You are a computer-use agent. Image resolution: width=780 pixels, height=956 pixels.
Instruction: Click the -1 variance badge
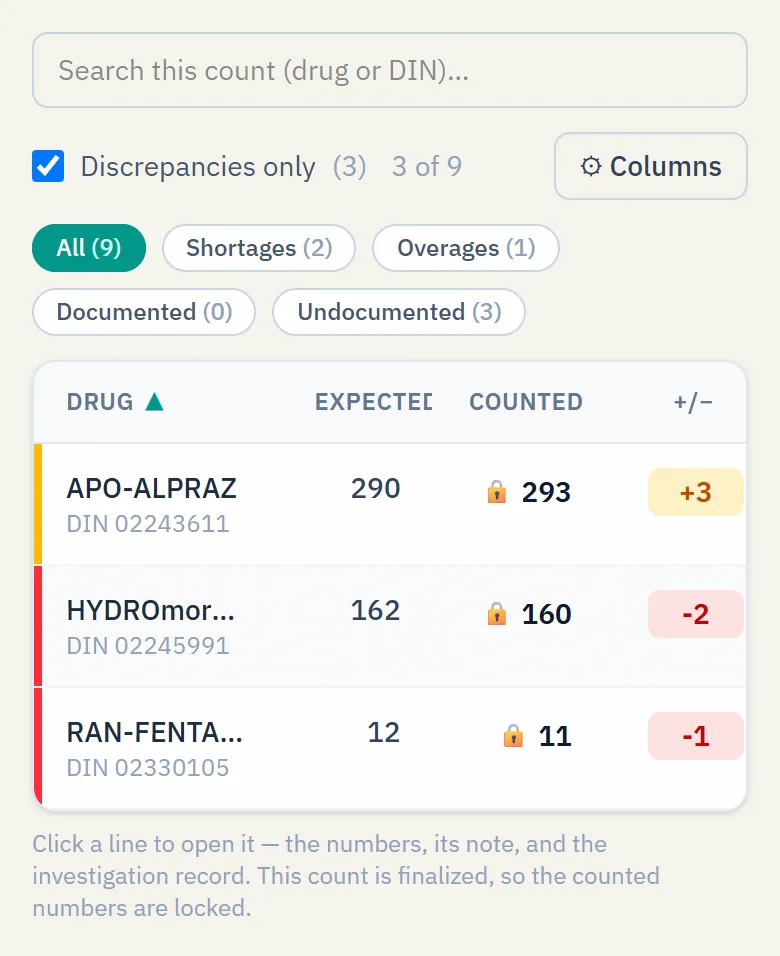coord(696,736)
